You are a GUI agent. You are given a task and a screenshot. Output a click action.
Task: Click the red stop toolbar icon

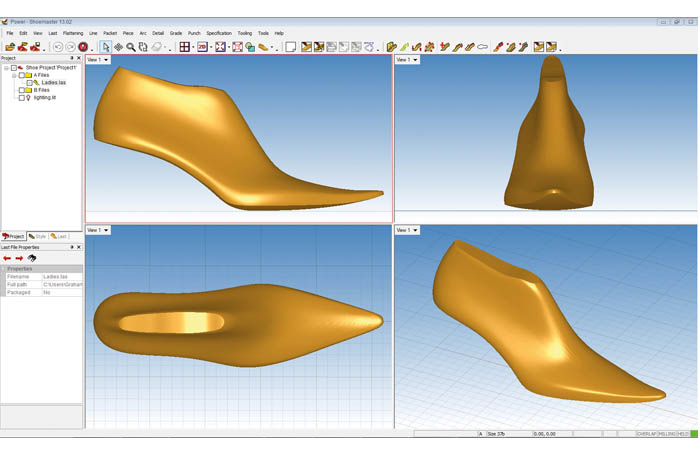[83, 47]
